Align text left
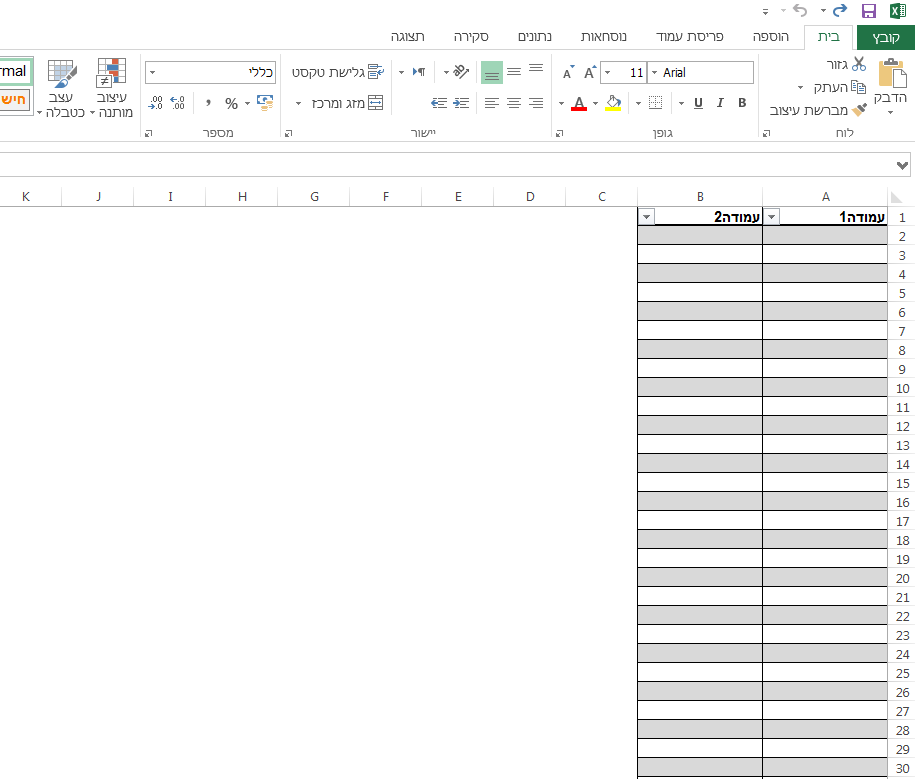This screenshot has height=779, width=915. pyautogui.click(x=491, y=103)
